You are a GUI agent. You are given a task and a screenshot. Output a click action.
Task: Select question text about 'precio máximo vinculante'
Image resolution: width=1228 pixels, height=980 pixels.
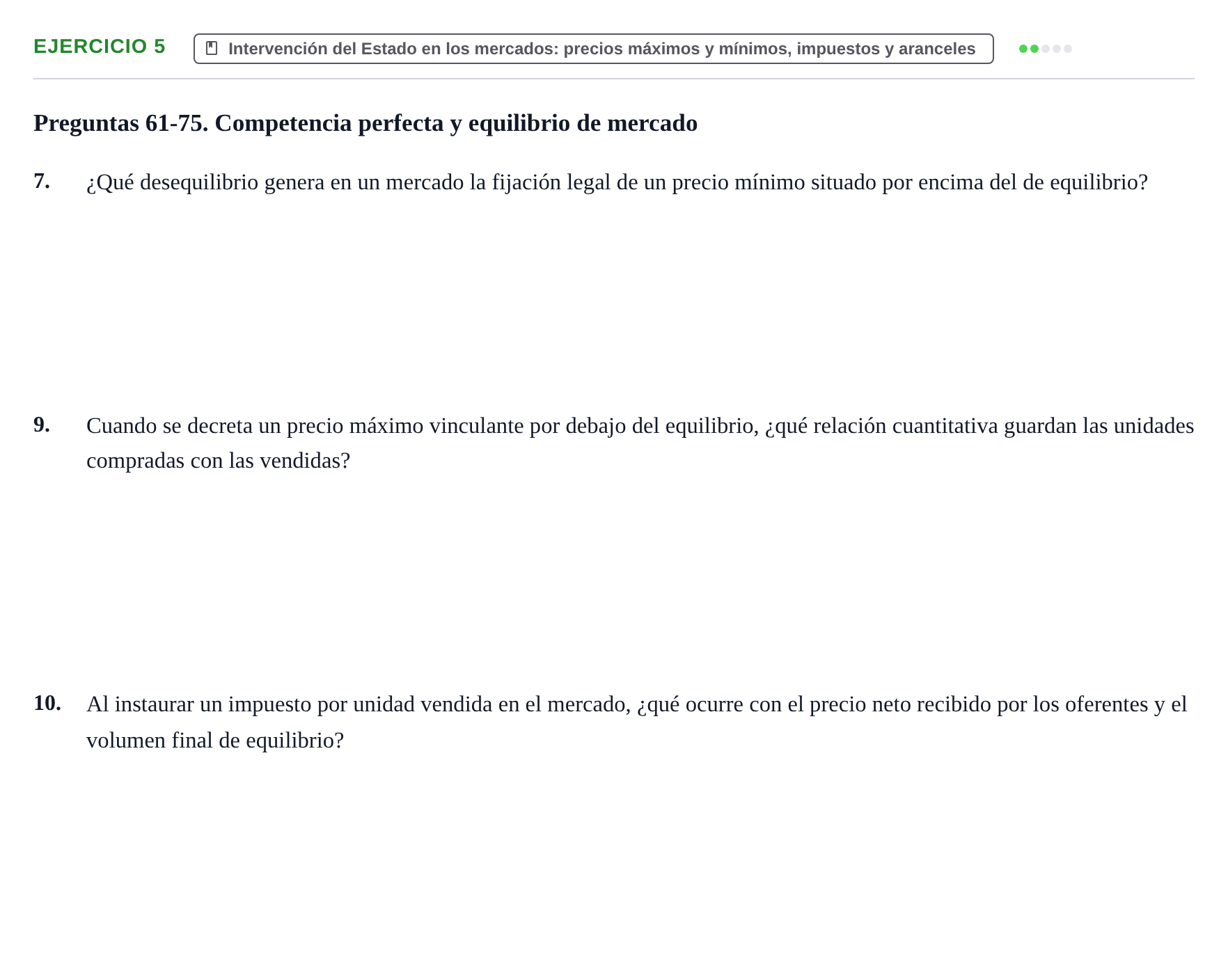(x=640, y=443)
